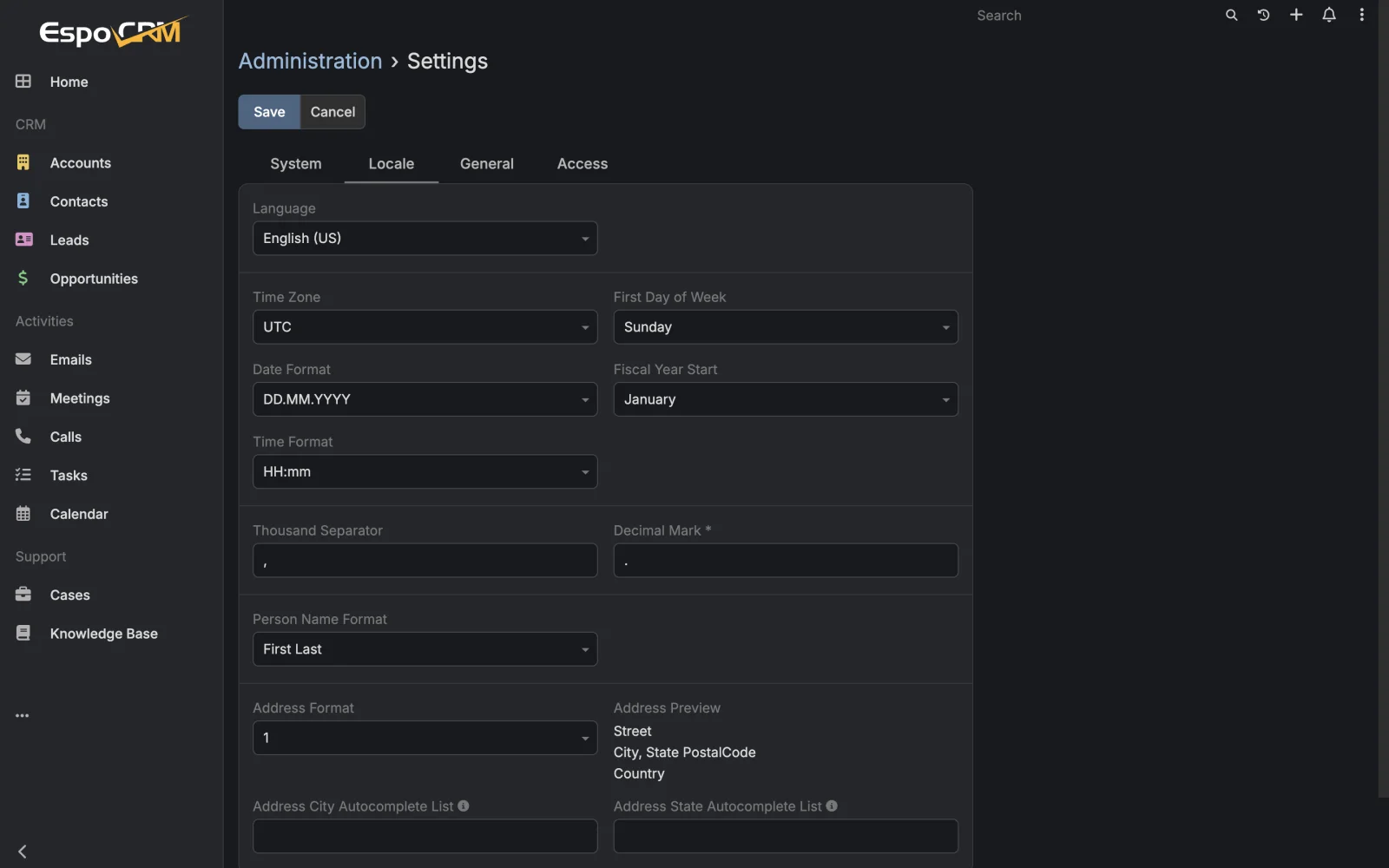This screenshot has height=868, width=1389.
Task: Switch to the System tab
Action: click(296, 163)
